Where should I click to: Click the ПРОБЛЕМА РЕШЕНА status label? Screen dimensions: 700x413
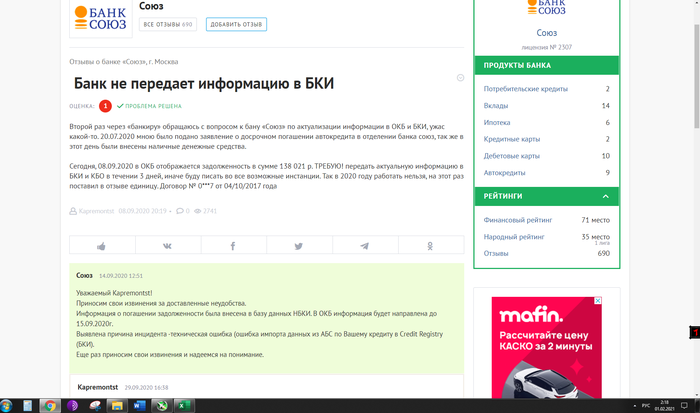pos(149,106)
